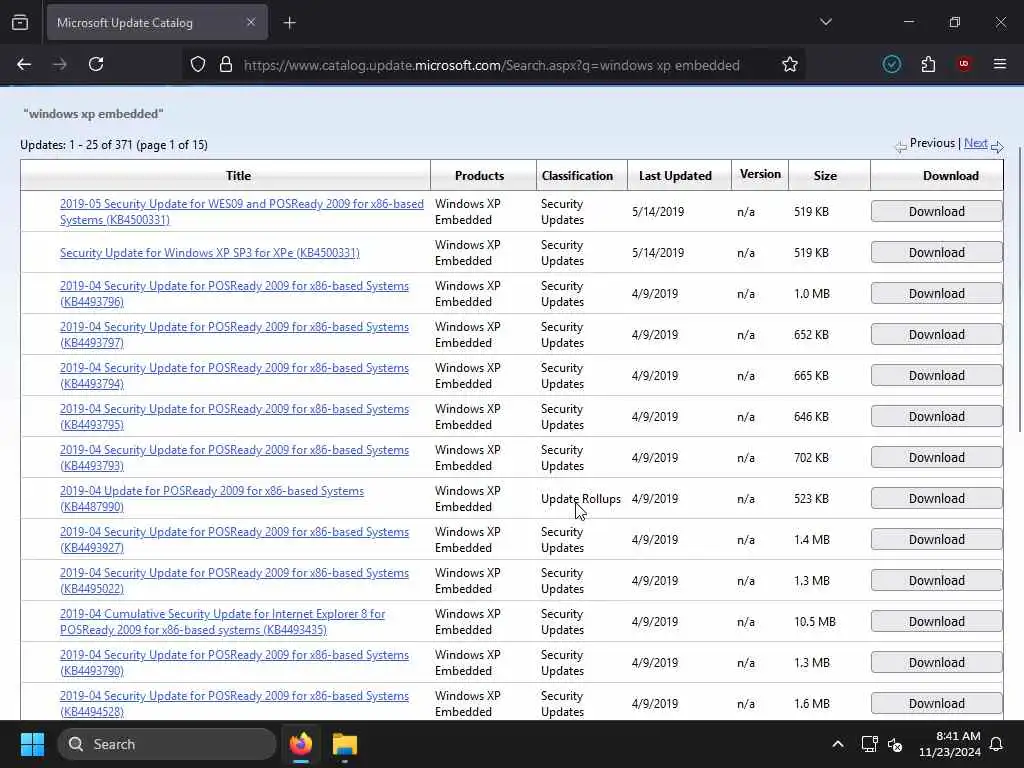The width and height of the screenshot is (1024, 768).
Task: Go to Next results page link
Action: point(976,143)
